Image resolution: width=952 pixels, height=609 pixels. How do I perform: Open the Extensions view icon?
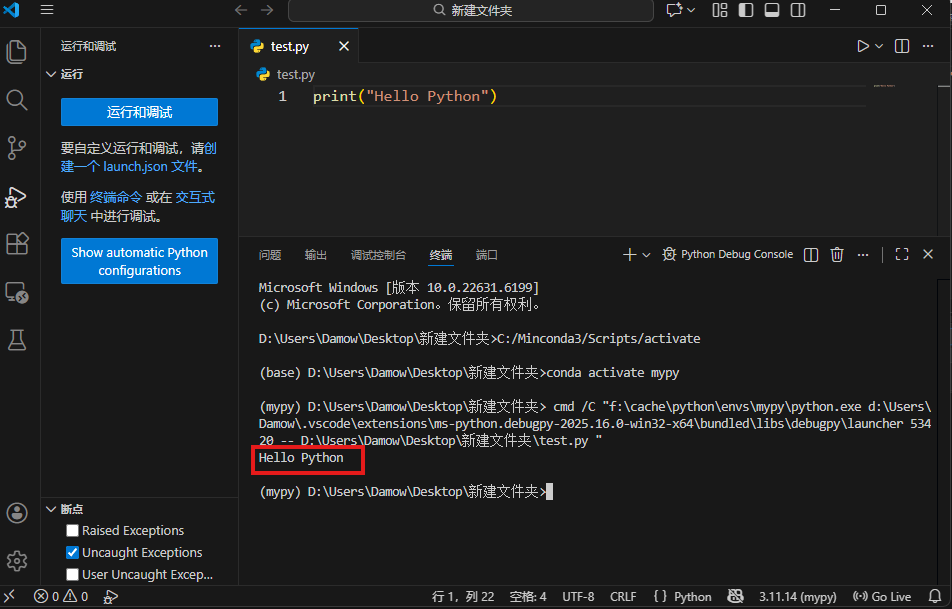pos(16,244)
